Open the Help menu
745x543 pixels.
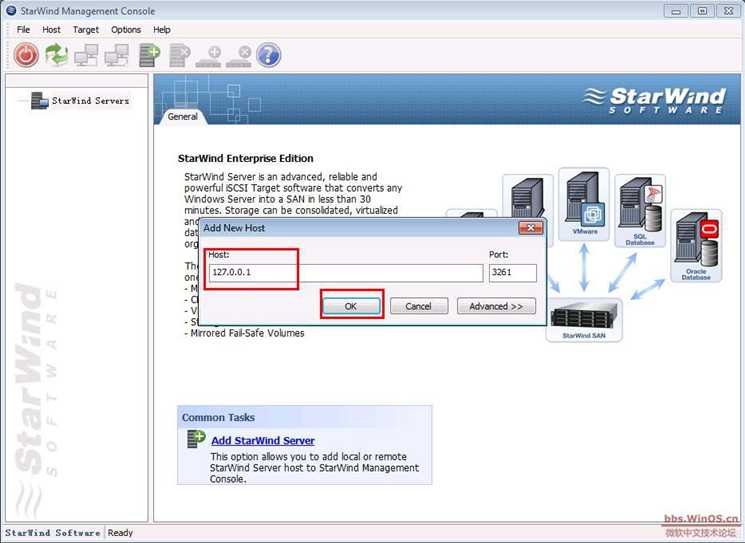(162, 29)
